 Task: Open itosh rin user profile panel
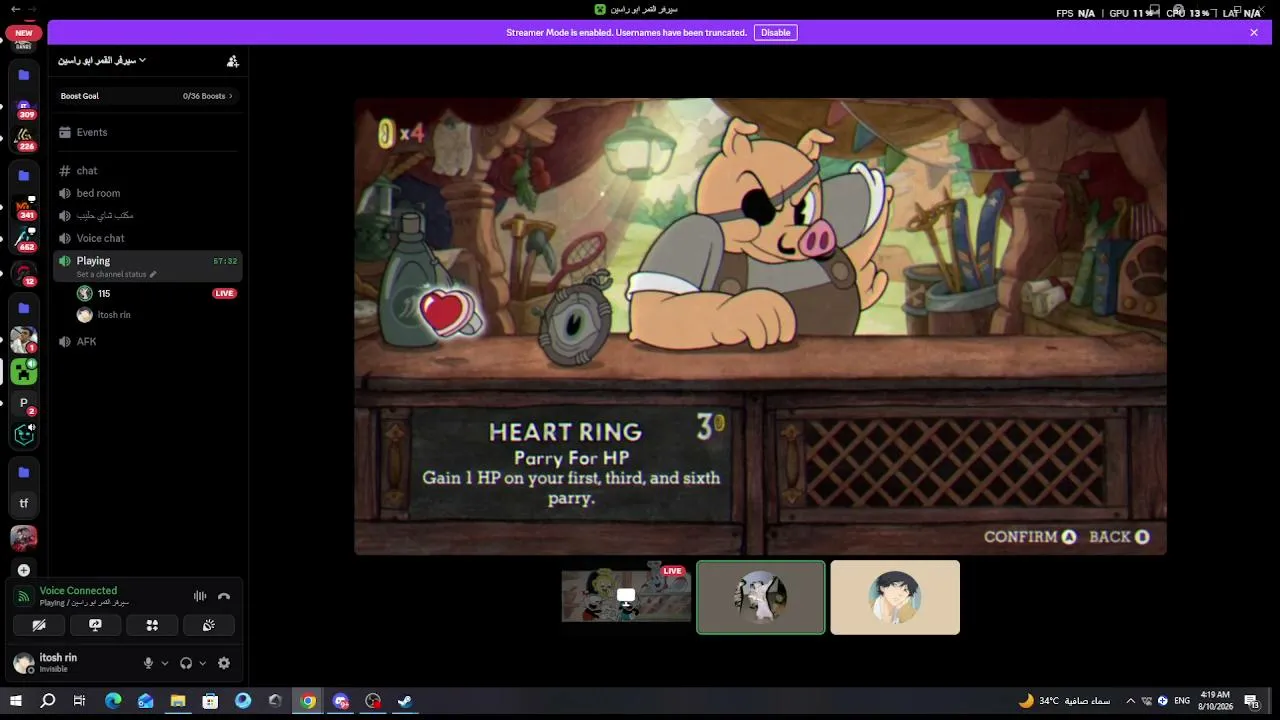72,663
